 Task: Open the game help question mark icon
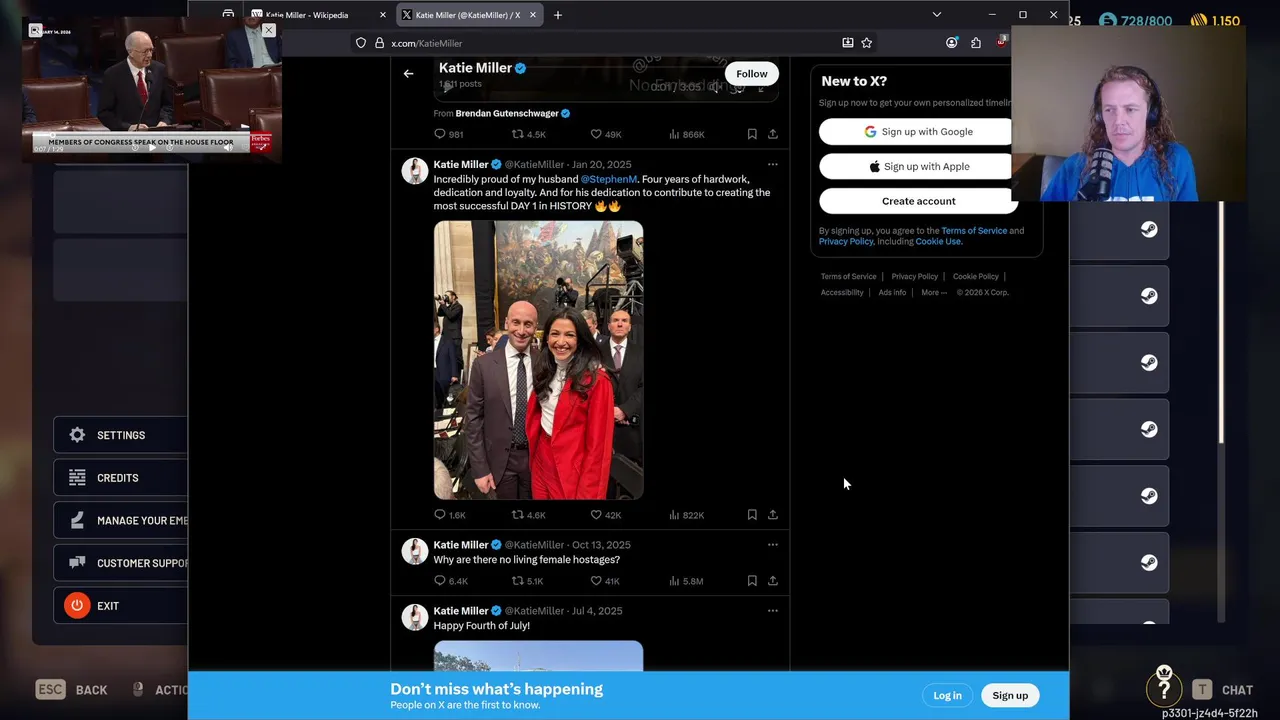click(x=1164, y=688)
